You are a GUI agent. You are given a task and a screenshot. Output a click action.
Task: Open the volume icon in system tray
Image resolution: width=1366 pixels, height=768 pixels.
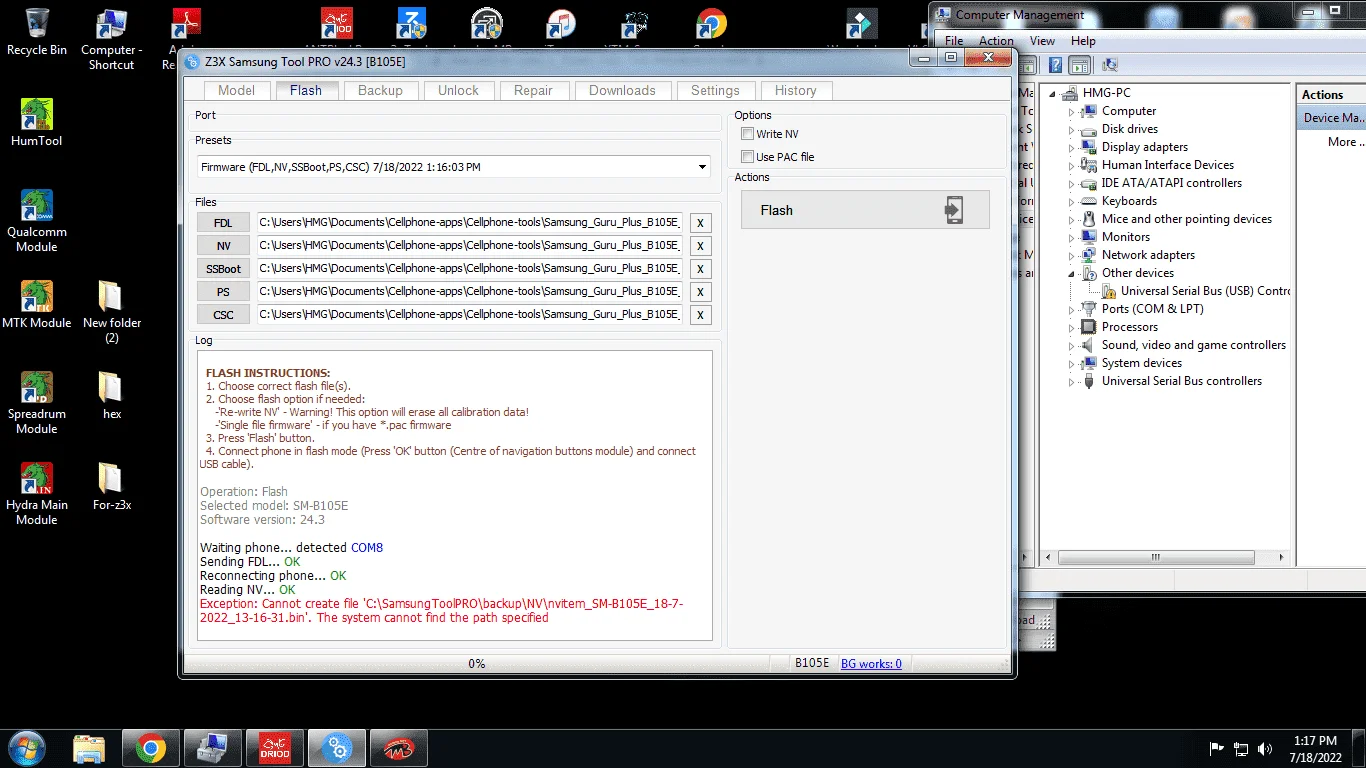click(x=1265, y=748)
